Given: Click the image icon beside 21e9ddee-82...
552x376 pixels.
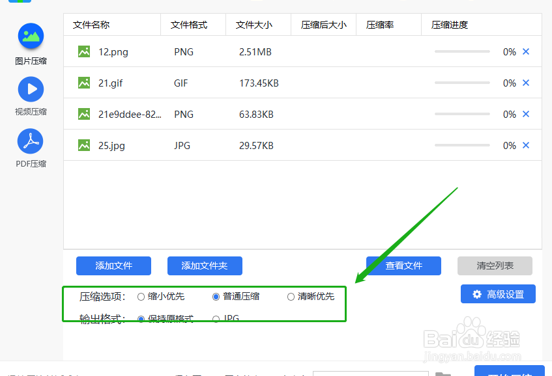Looking at the screenshot, I should tap(84, 114).
